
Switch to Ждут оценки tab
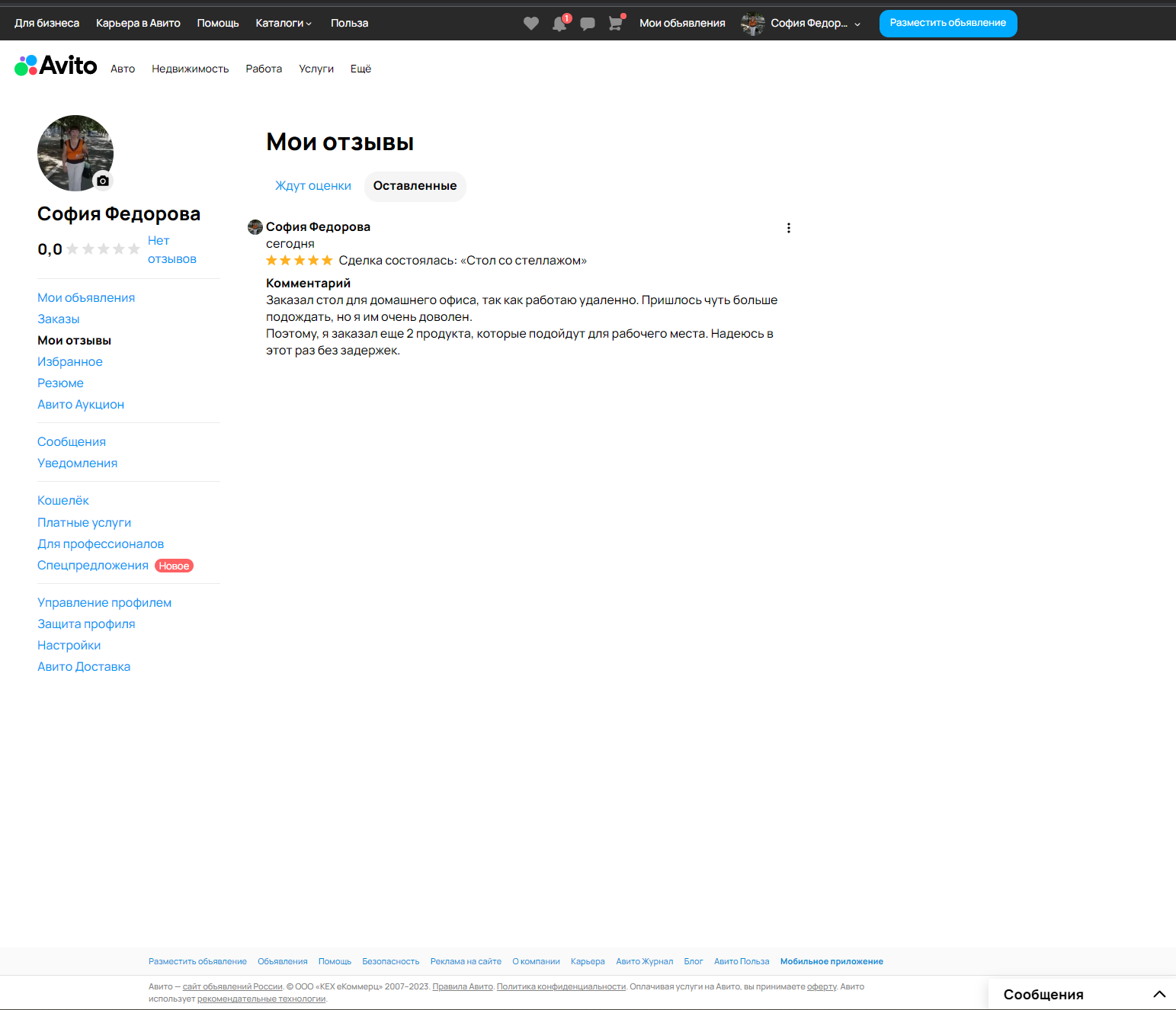(x=313, y=186)
